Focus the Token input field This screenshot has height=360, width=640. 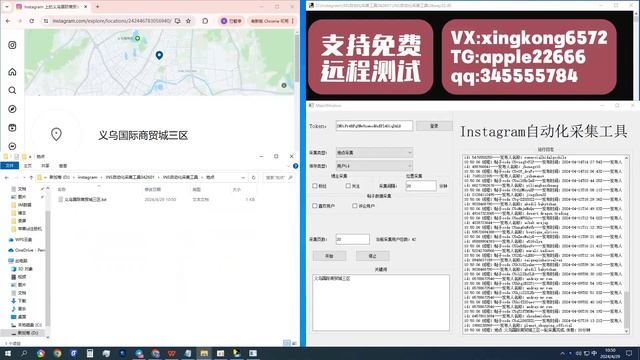(x=374, y=126)
